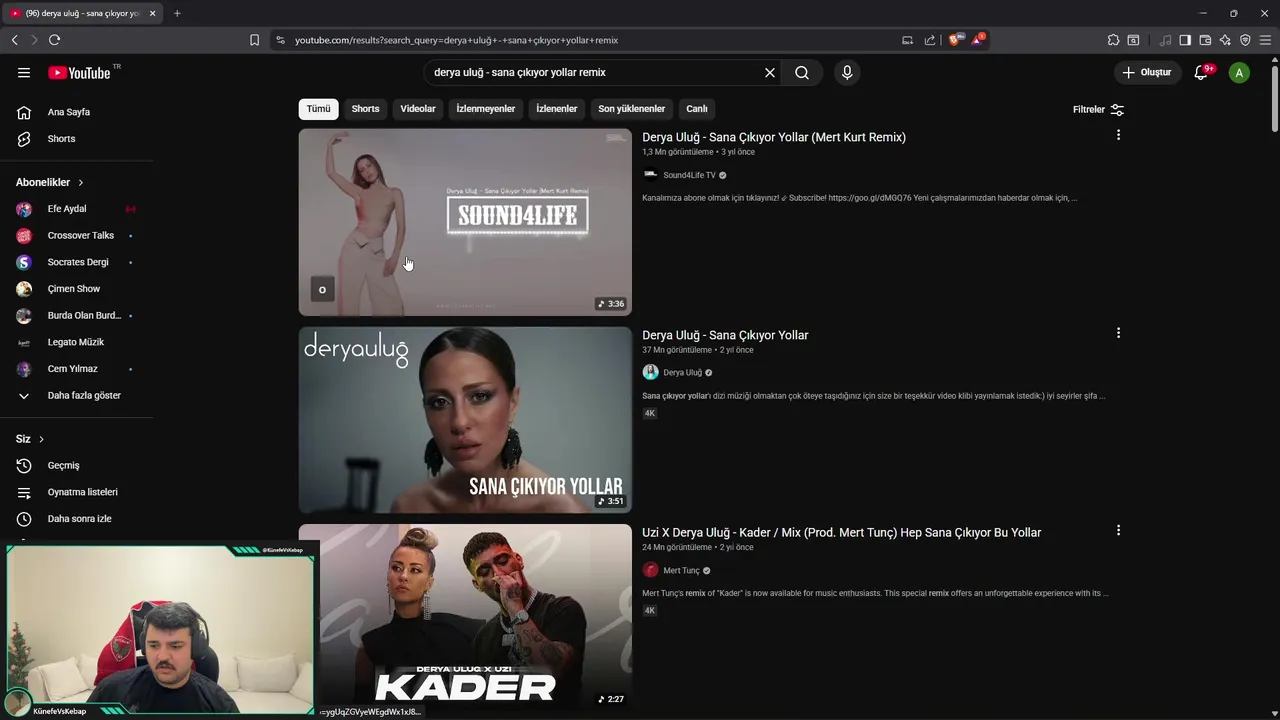1280x720 pixels.
Task: Select the Son yüklenenler filter chip
Action: [x=631, y=109]
